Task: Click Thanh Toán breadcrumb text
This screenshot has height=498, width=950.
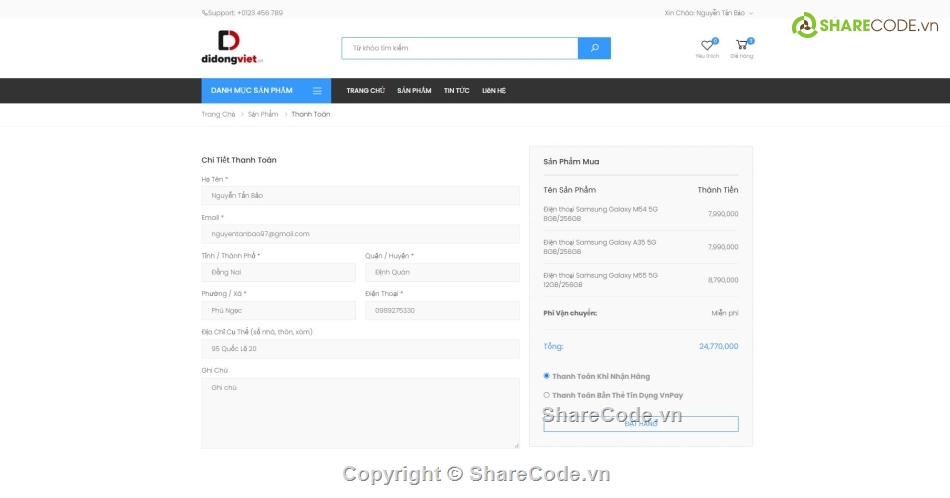Action: [x=311, y=114]
